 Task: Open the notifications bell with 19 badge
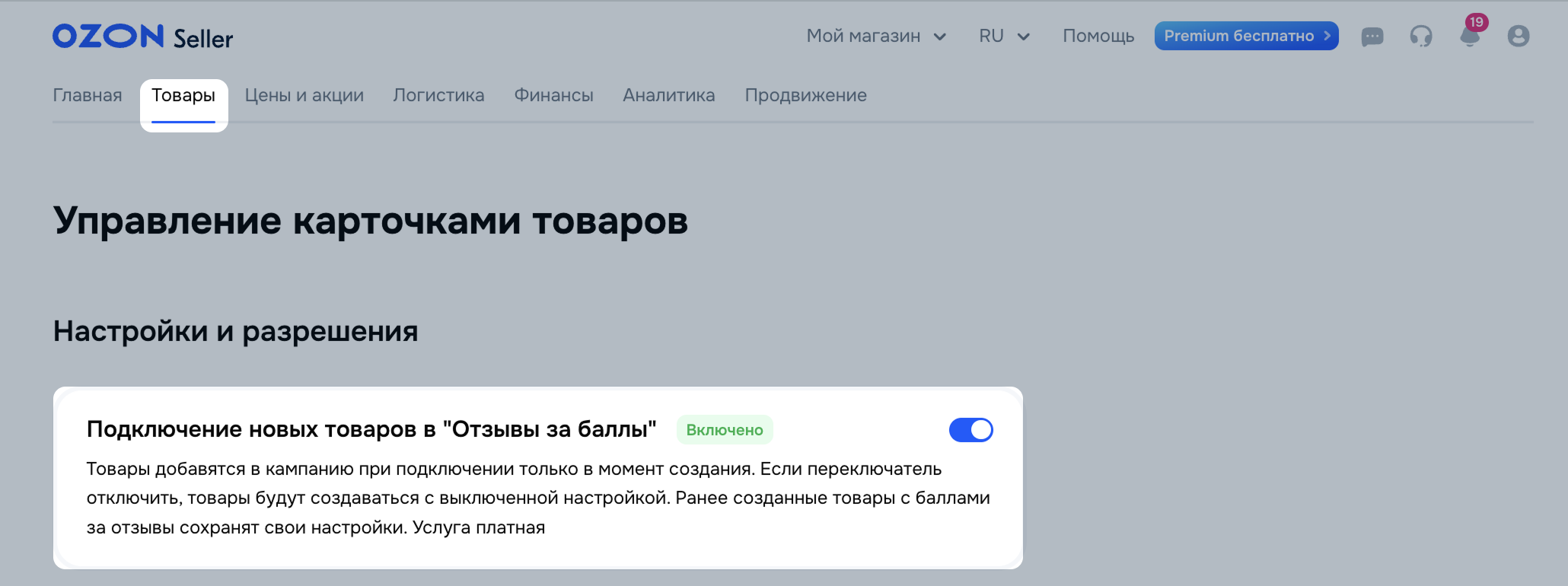point(1471,33)
